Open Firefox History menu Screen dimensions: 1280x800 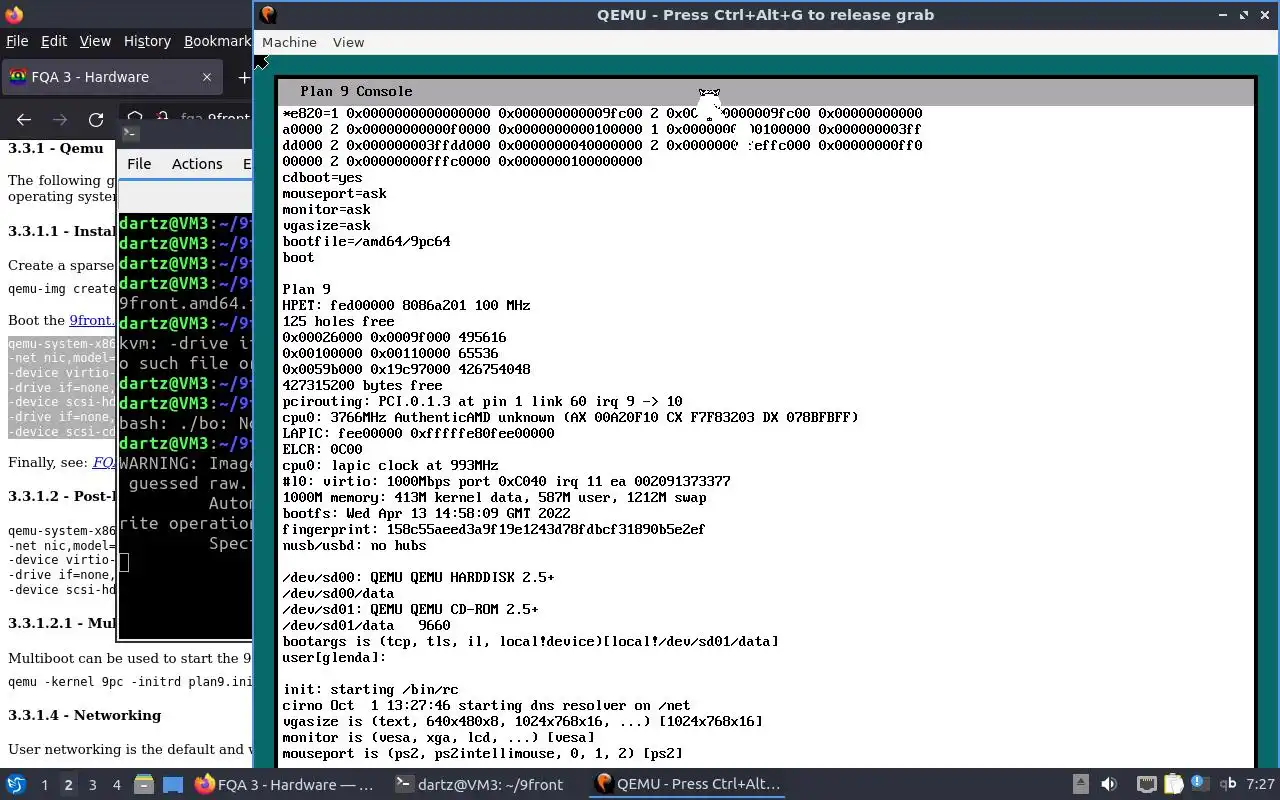click(147, 41)
